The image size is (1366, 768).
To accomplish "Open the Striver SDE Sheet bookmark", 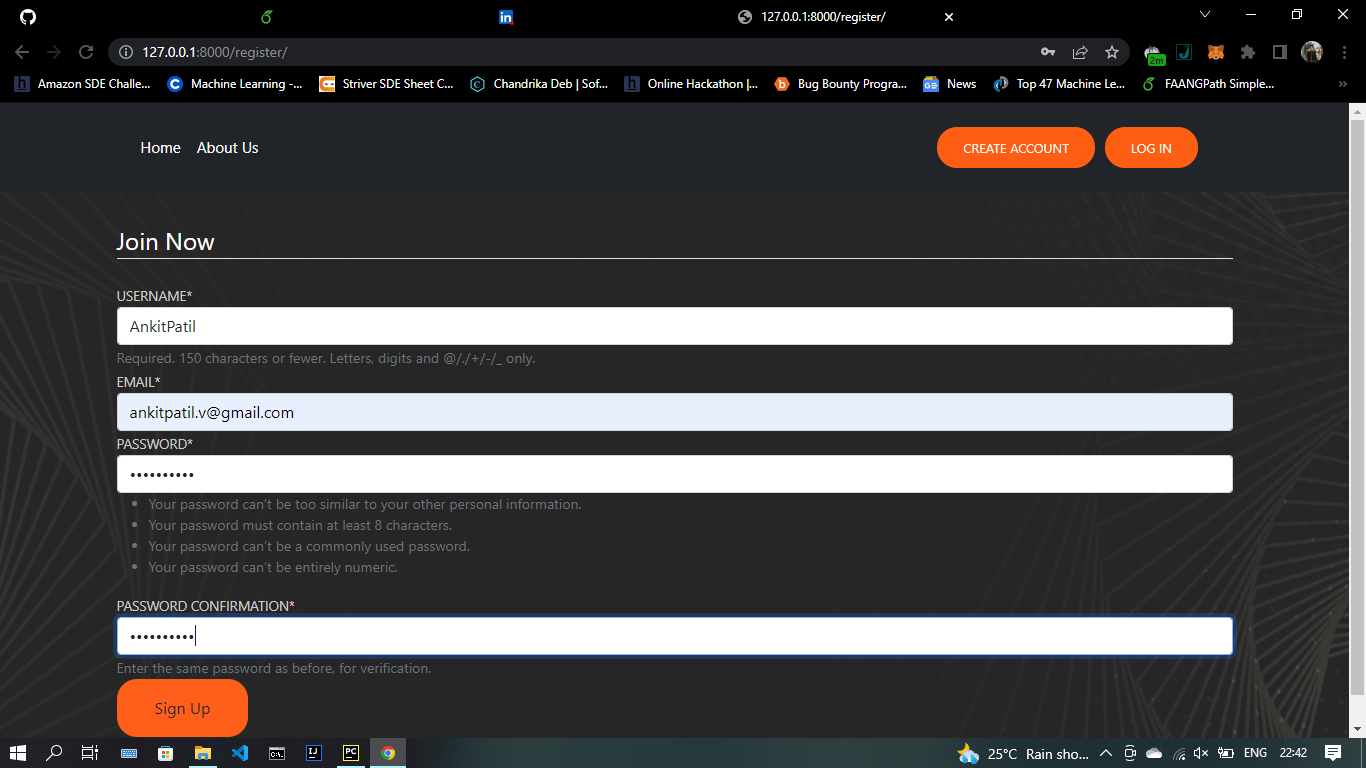I will tap(387, 84).
